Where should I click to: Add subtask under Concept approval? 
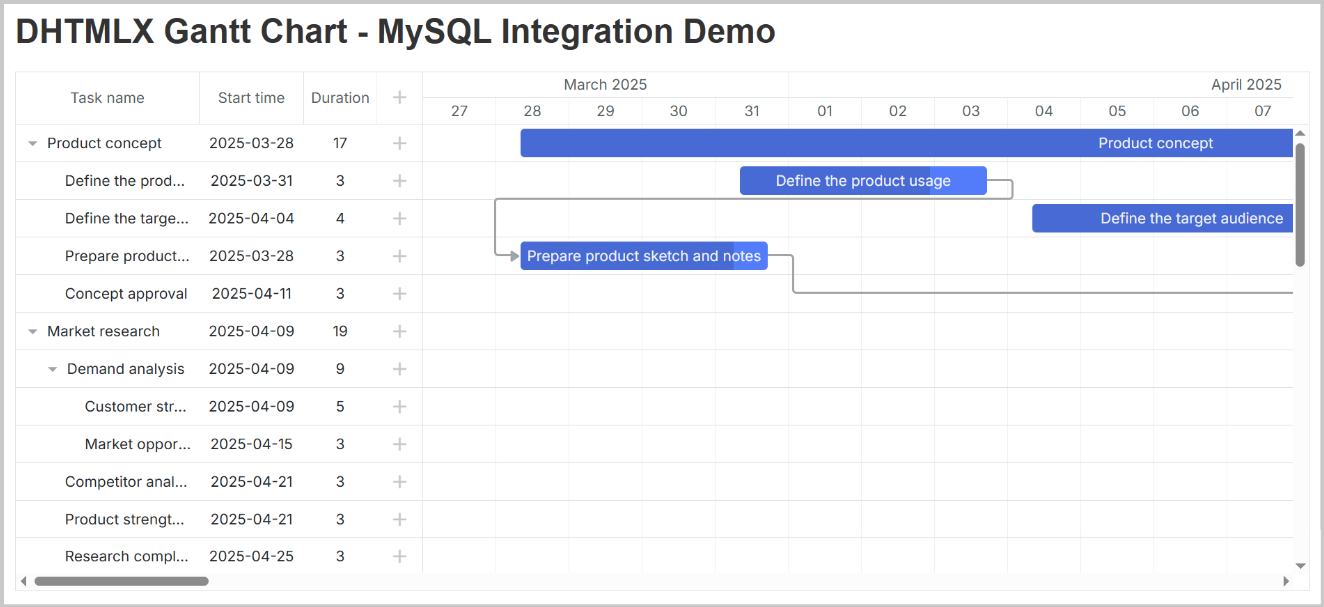pyautogui.click(x=399, y=294)
